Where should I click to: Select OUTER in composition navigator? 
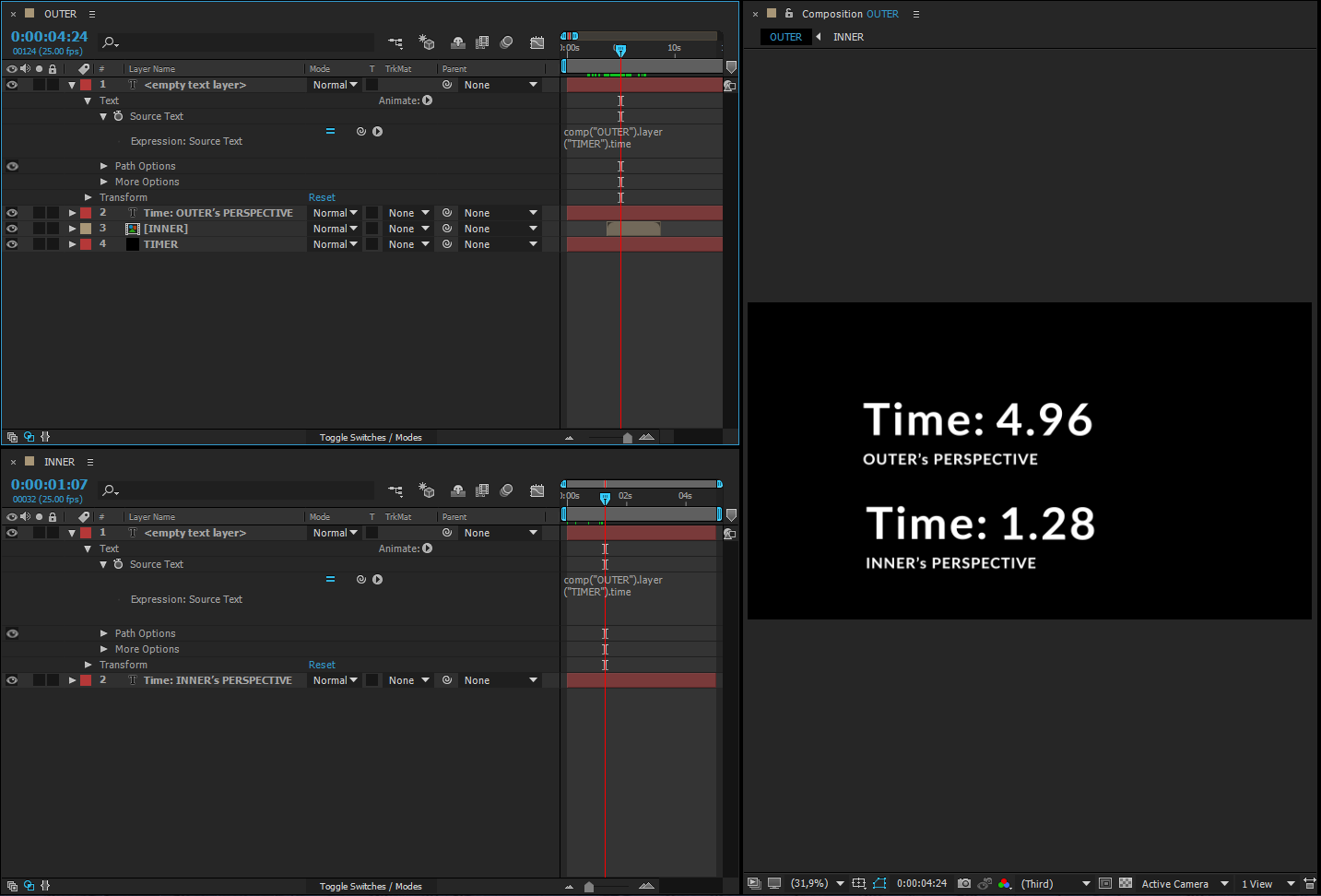click(x=785, y=37)
